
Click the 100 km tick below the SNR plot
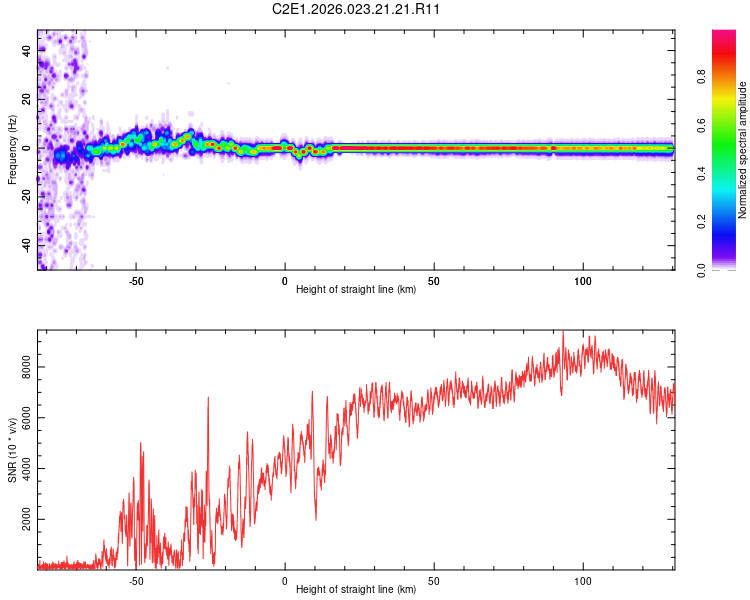[583, 579]
